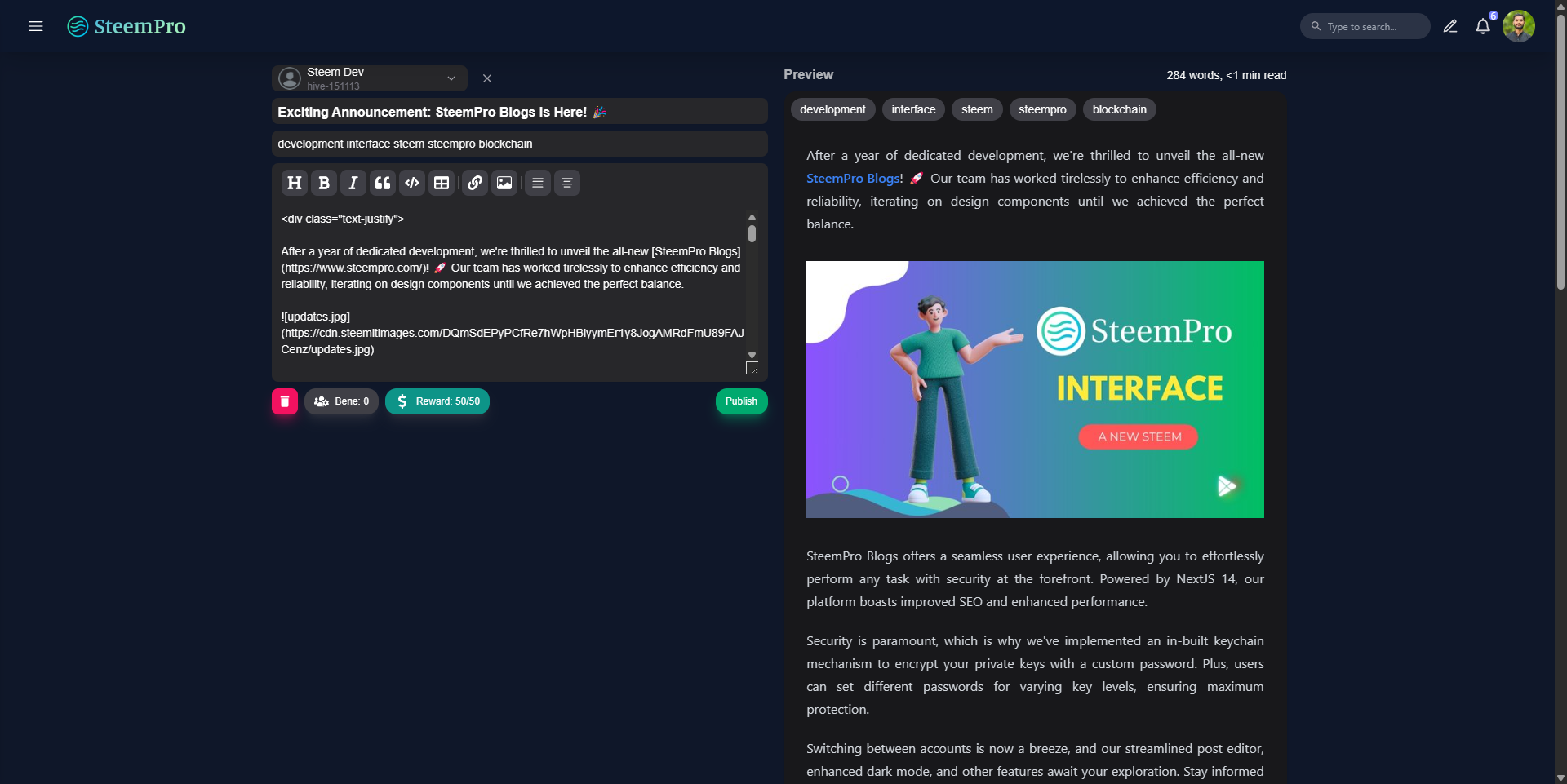The image size is (1567, 784).
Task: Follow the SteemPro Blogs link in preview
Action: click(855, 179)
